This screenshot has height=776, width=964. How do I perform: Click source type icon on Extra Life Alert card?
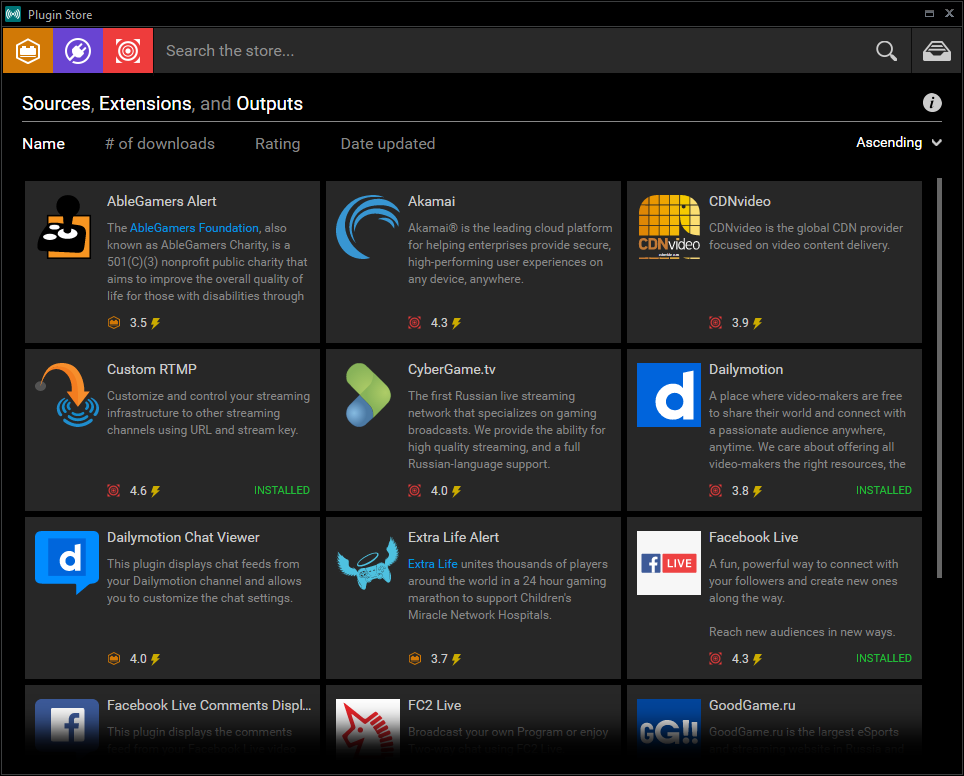[x=415, y=658]
